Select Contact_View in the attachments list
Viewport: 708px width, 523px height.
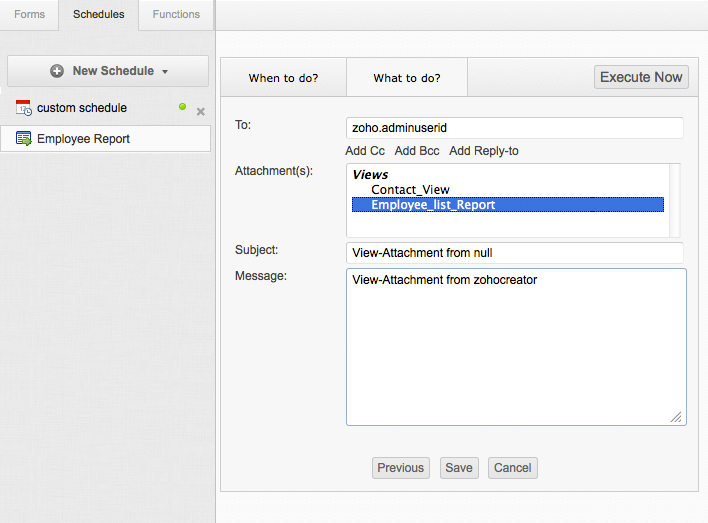410,189
